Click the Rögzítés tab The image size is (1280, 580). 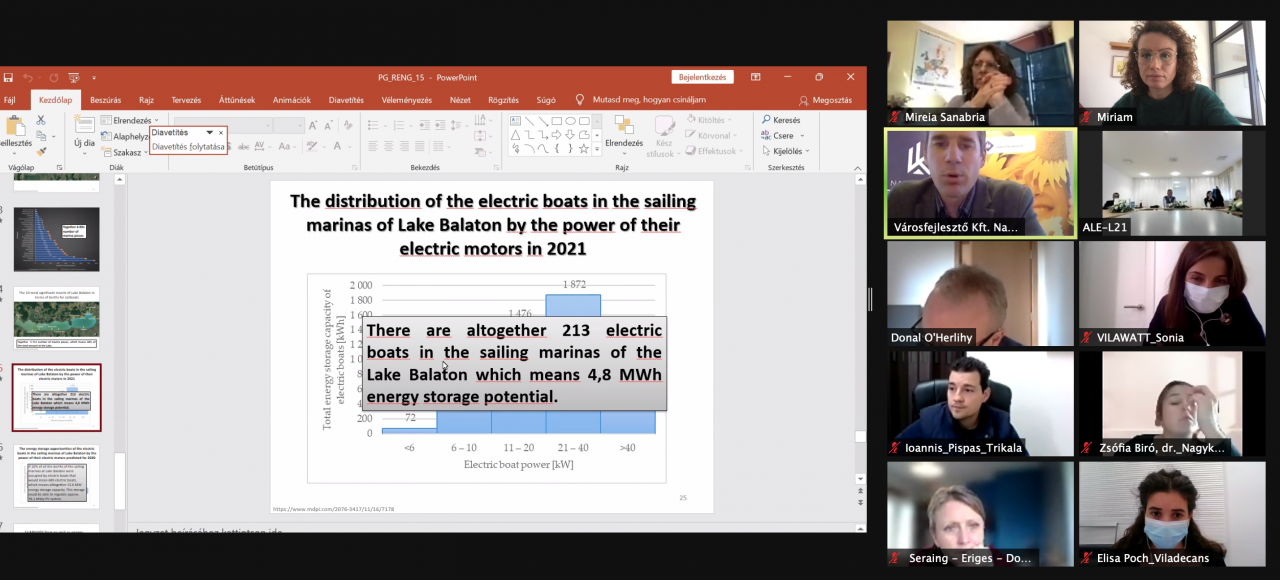503,100
